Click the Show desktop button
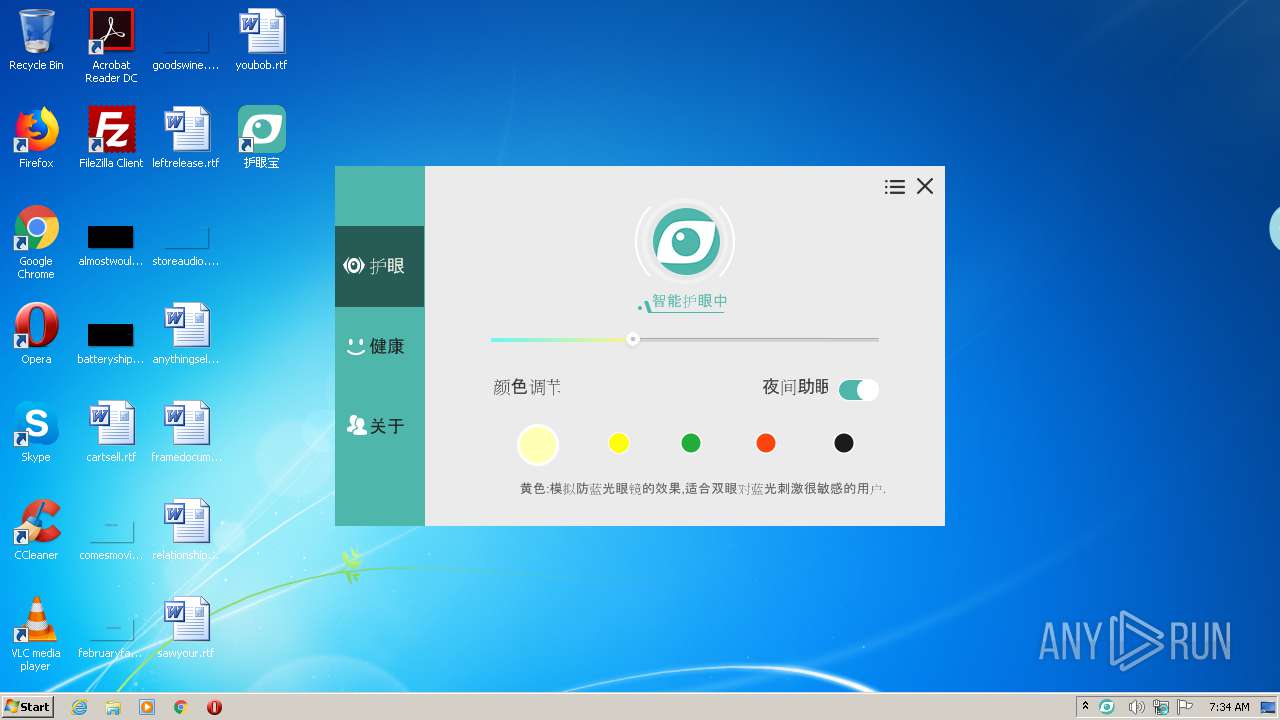Screen dimensions: 1280x720 (x=1270, y=707)
